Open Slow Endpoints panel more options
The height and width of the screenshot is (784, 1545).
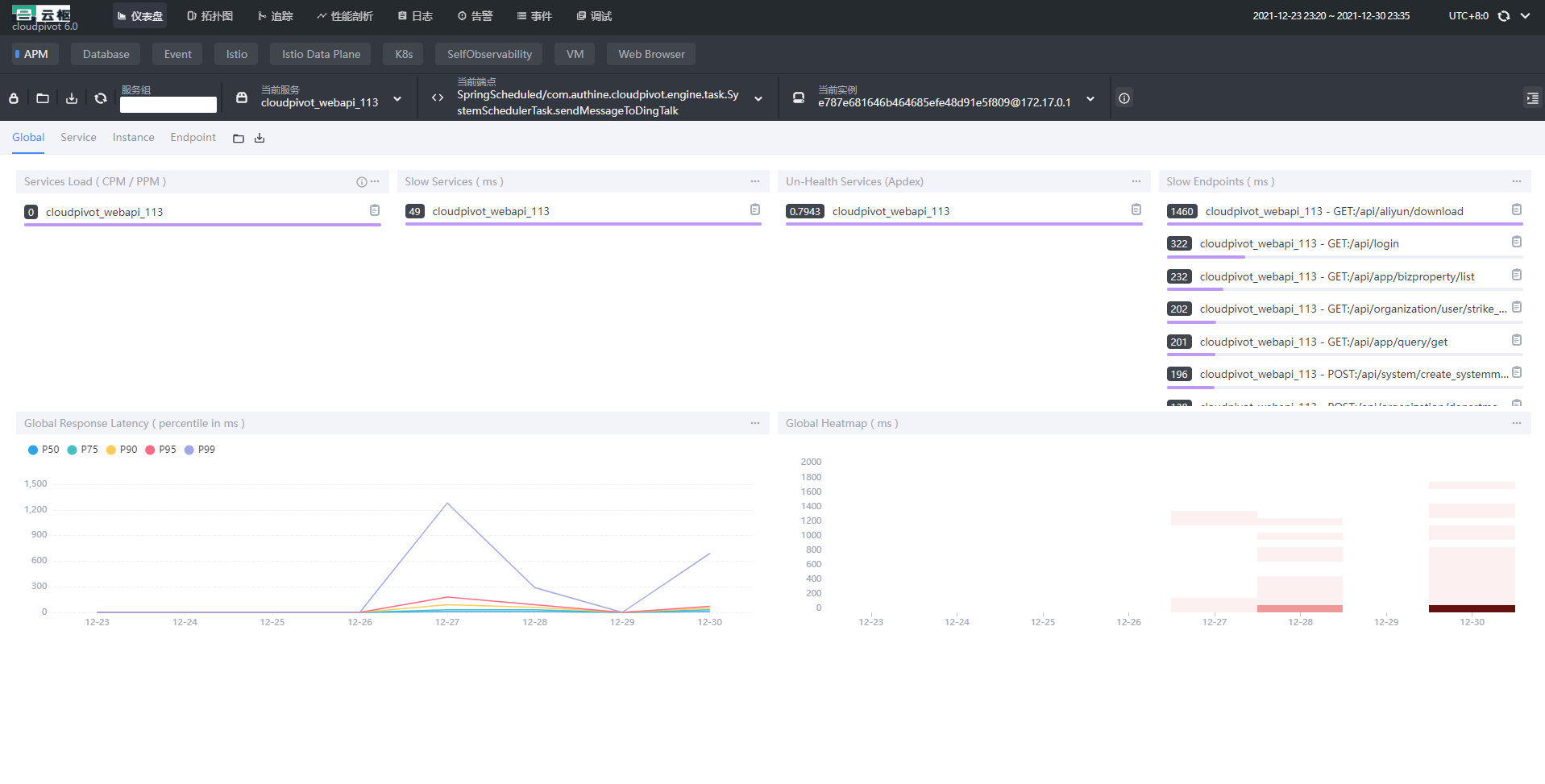point(1517,181)
